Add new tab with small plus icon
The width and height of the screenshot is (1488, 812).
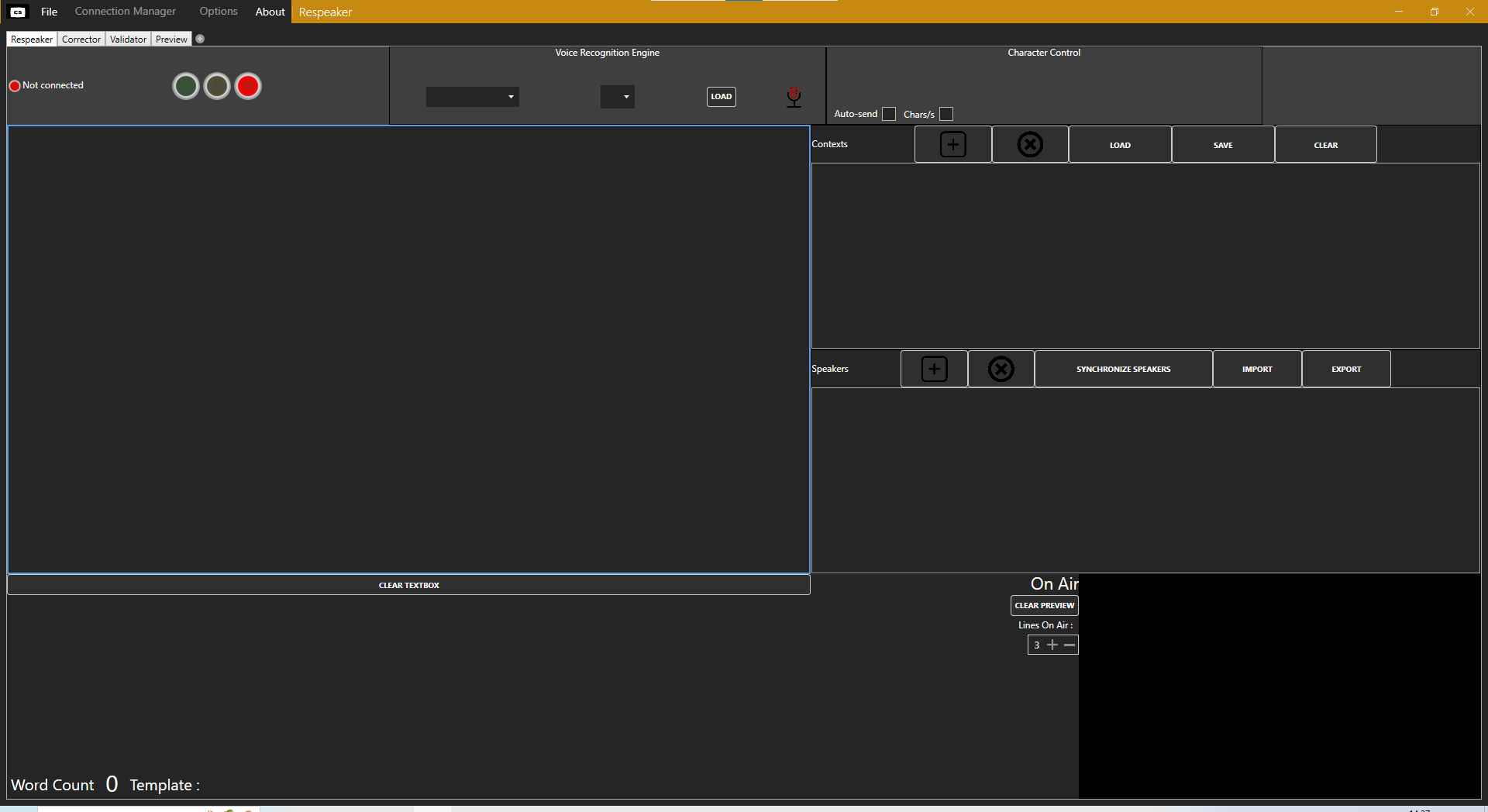click(200, 39)
